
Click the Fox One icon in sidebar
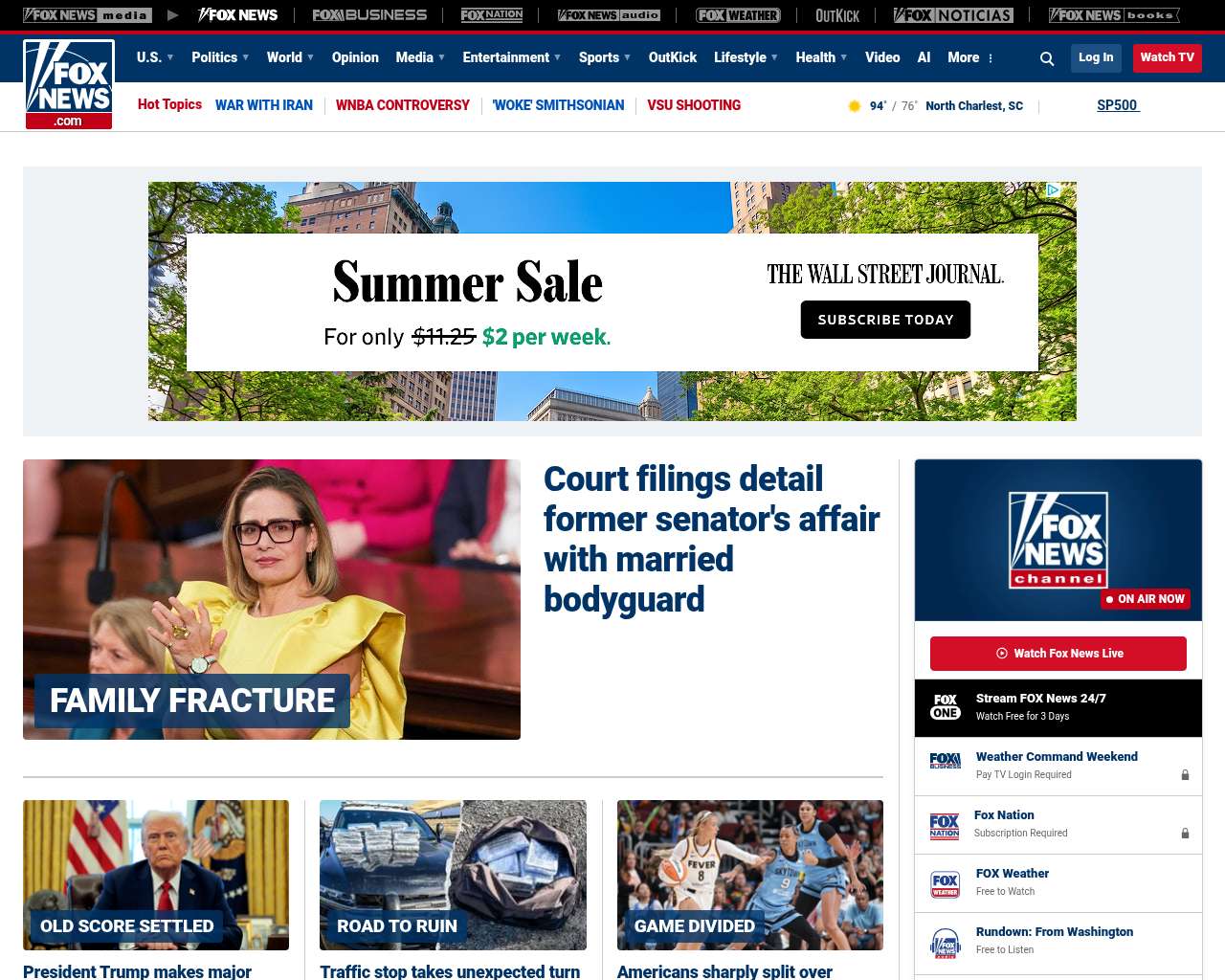click(x=946, y=707)
